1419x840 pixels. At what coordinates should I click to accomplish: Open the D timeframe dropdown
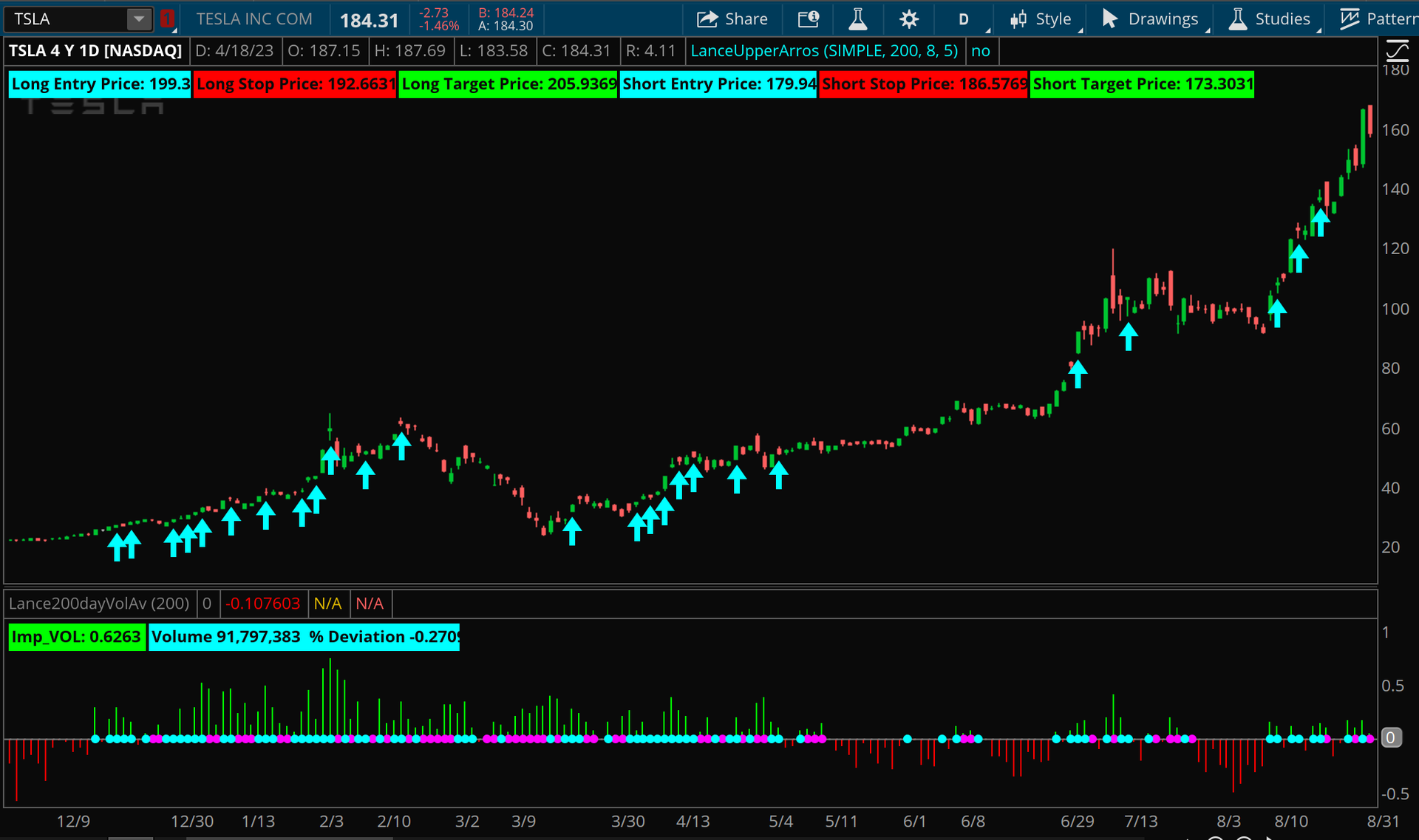tap(964, 18)
